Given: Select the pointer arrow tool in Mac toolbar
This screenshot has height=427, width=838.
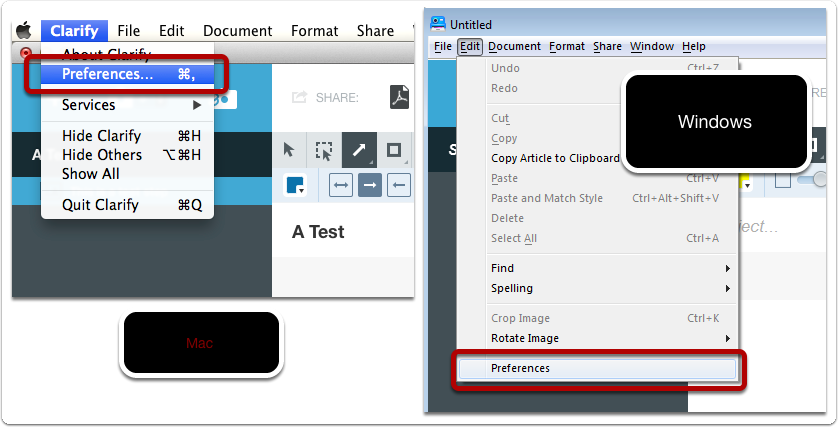Looking at the screenshot, I should coord(289,150).
